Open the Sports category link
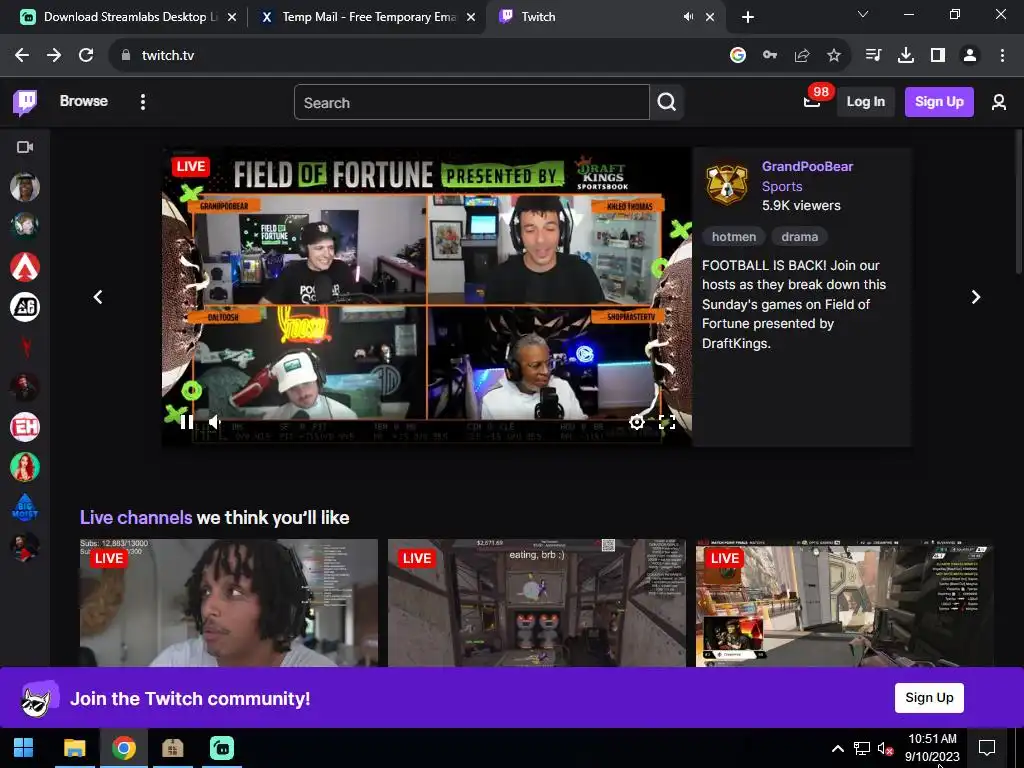Viewport: 1024px width, 768px height. click(782, 187)
